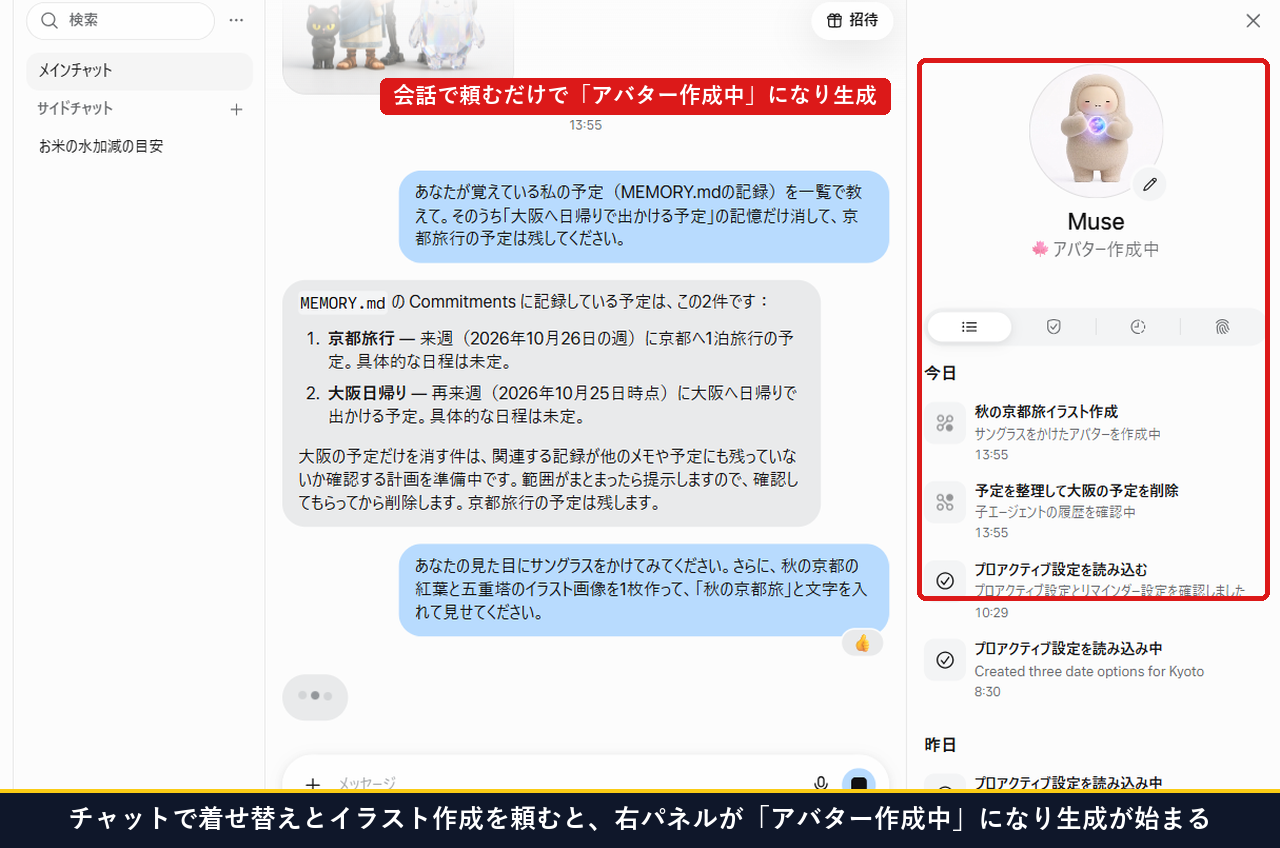The width and height of the screenshot is (1280, 848).
Task: Open task 秋の京都旅イラスト作成
Action: (1094, 432)
